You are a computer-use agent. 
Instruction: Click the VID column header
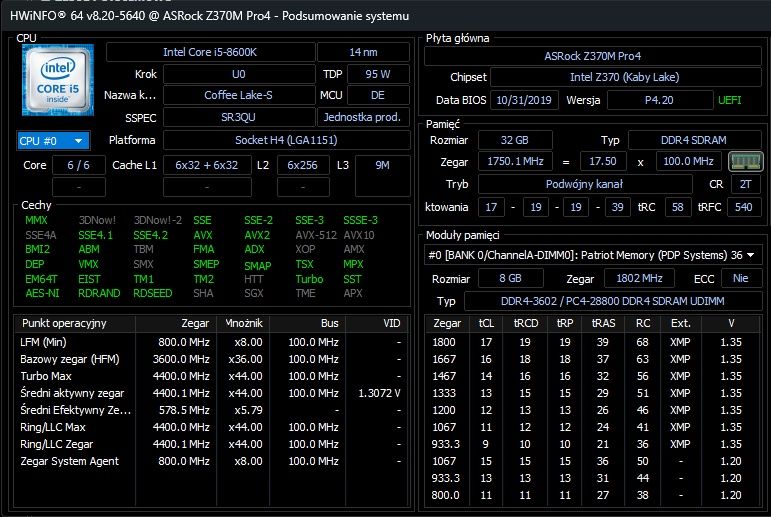click(x=378, y=323)
